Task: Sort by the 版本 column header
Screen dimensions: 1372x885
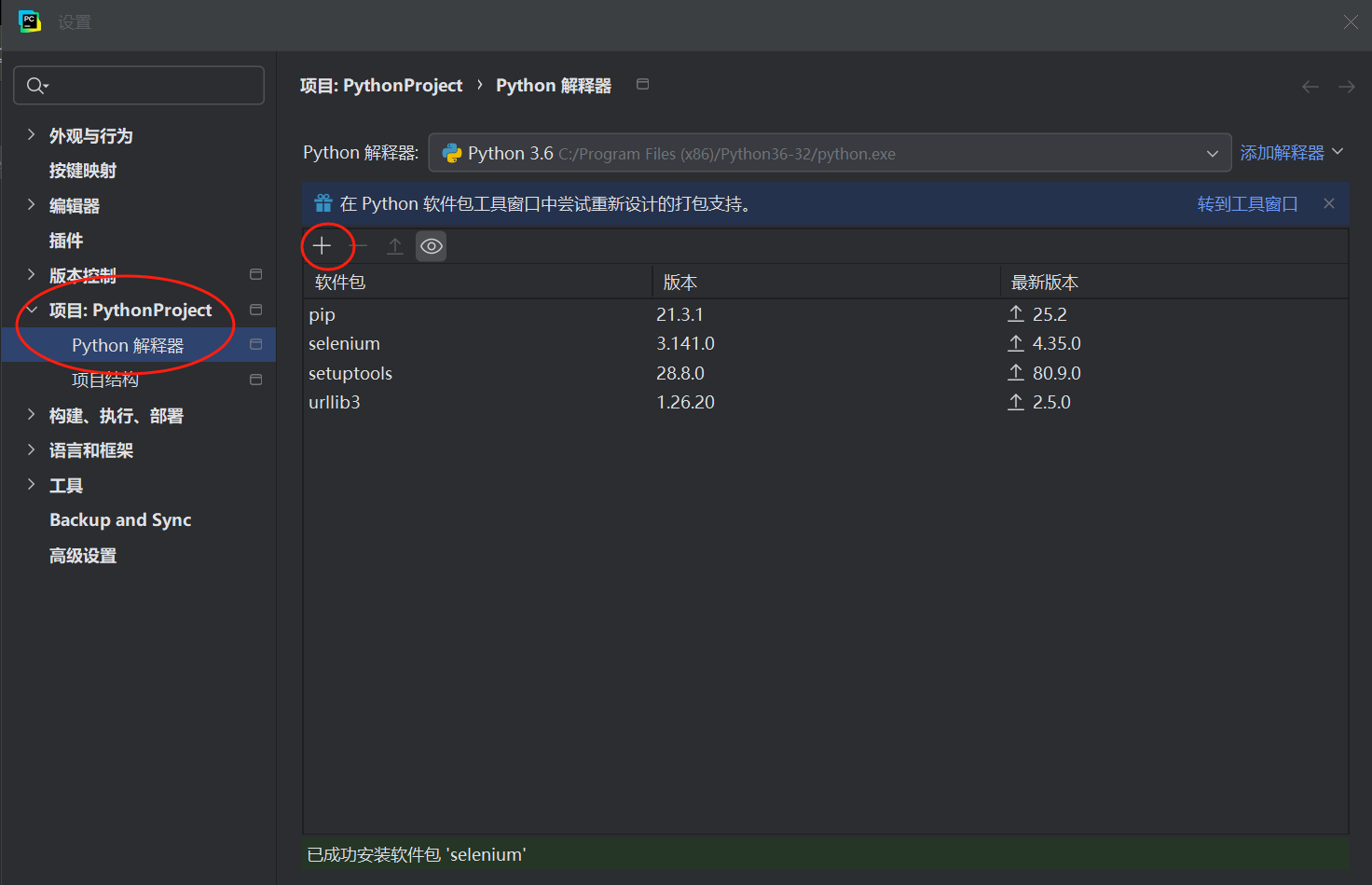Action: coord(826,282)
